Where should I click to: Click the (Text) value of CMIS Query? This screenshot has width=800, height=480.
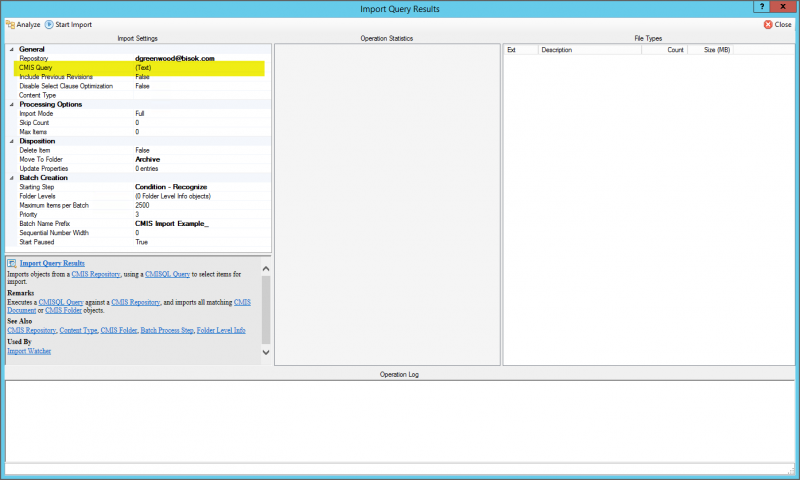pyautogui.click(x=143, y=68)
